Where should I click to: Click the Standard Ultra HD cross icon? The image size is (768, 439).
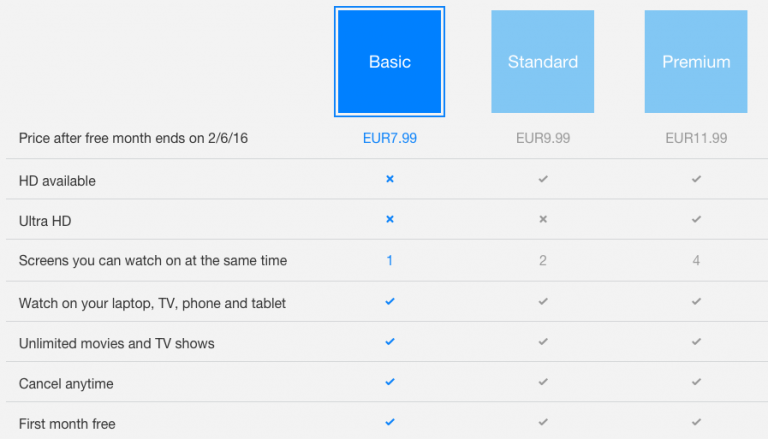coord(543,219)
